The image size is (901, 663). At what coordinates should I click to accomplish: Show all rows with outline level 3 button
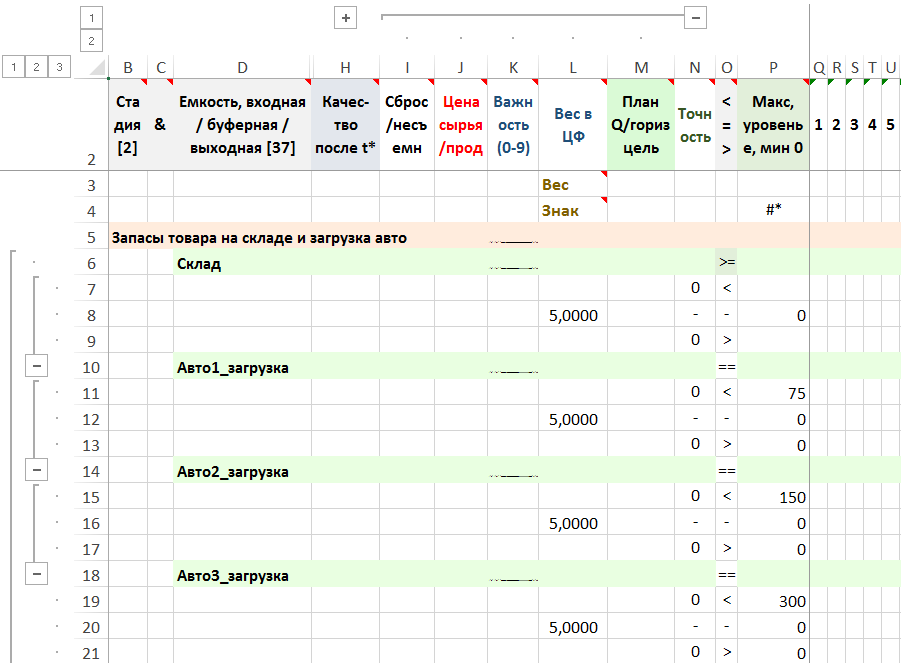tap(61, 67)
